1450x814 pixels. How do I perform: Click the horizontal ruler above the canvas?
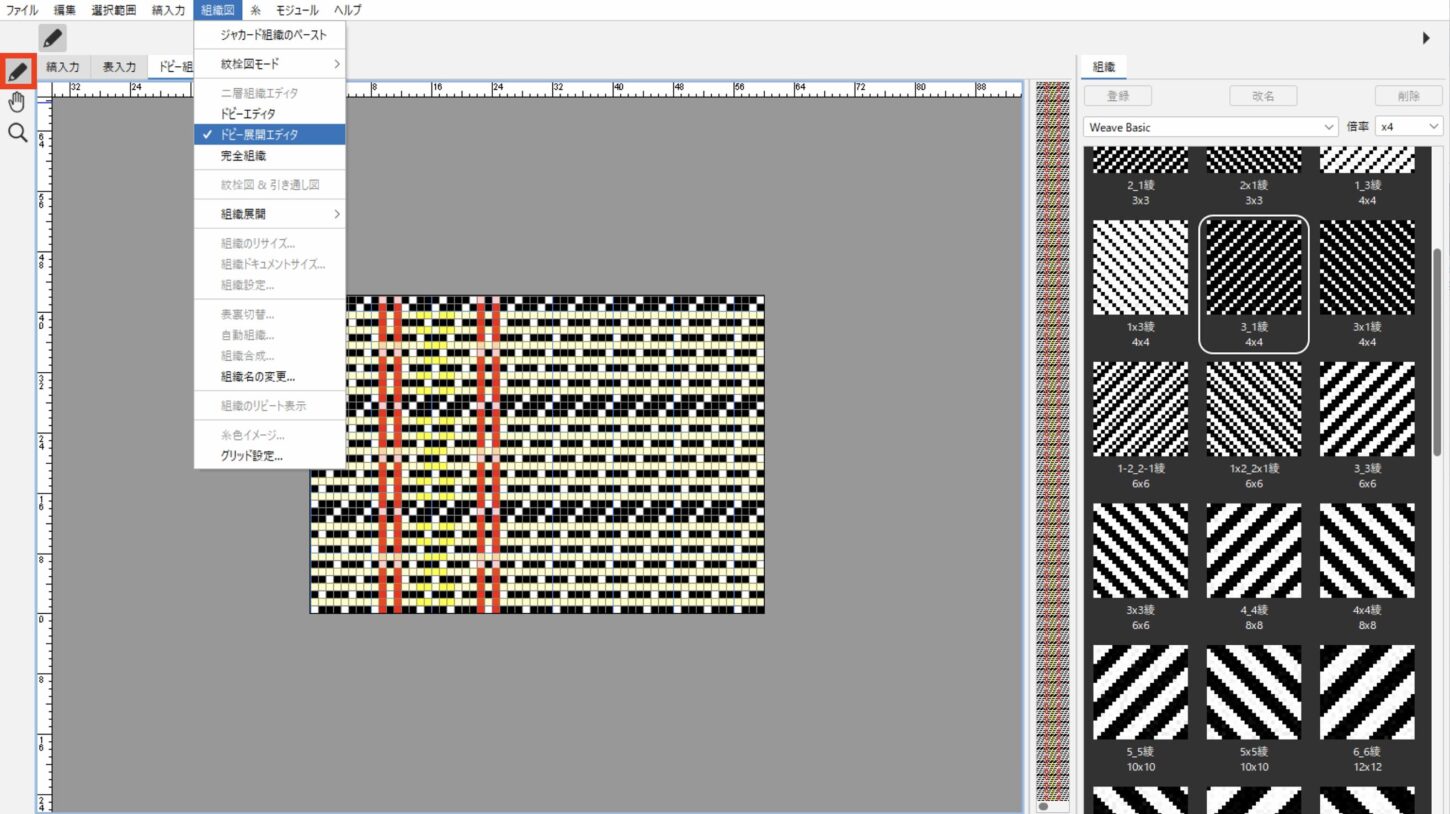[536, 89]
